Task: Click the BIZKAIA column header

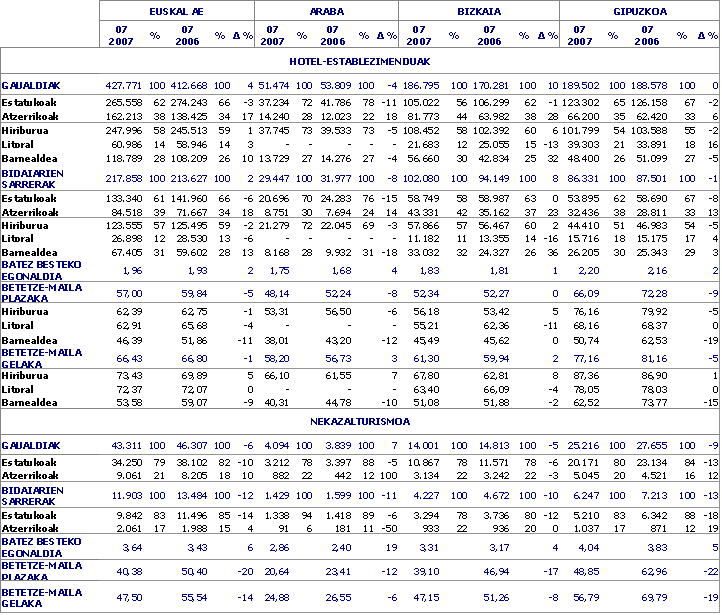Action: click(x=479, y=10)
